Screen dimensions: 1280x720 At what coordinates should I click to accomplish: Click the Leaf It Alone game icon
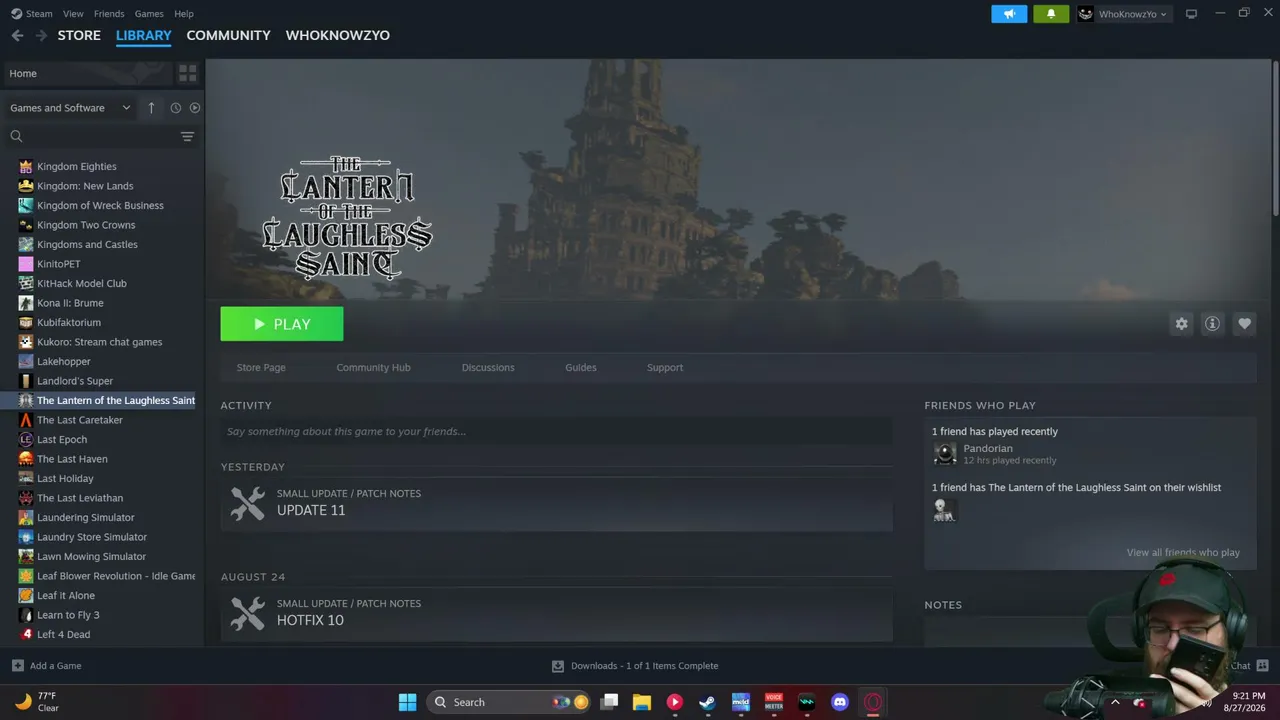coord(26,595)
